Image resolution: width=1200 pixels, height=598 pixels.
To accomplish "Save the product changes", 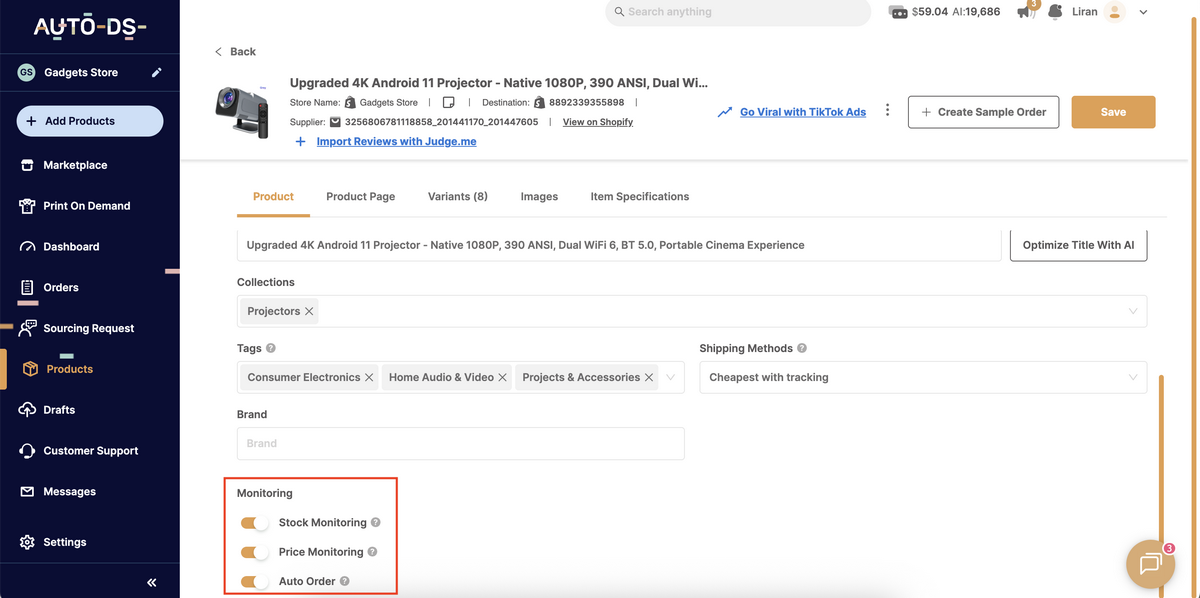I will point(1113,112).
